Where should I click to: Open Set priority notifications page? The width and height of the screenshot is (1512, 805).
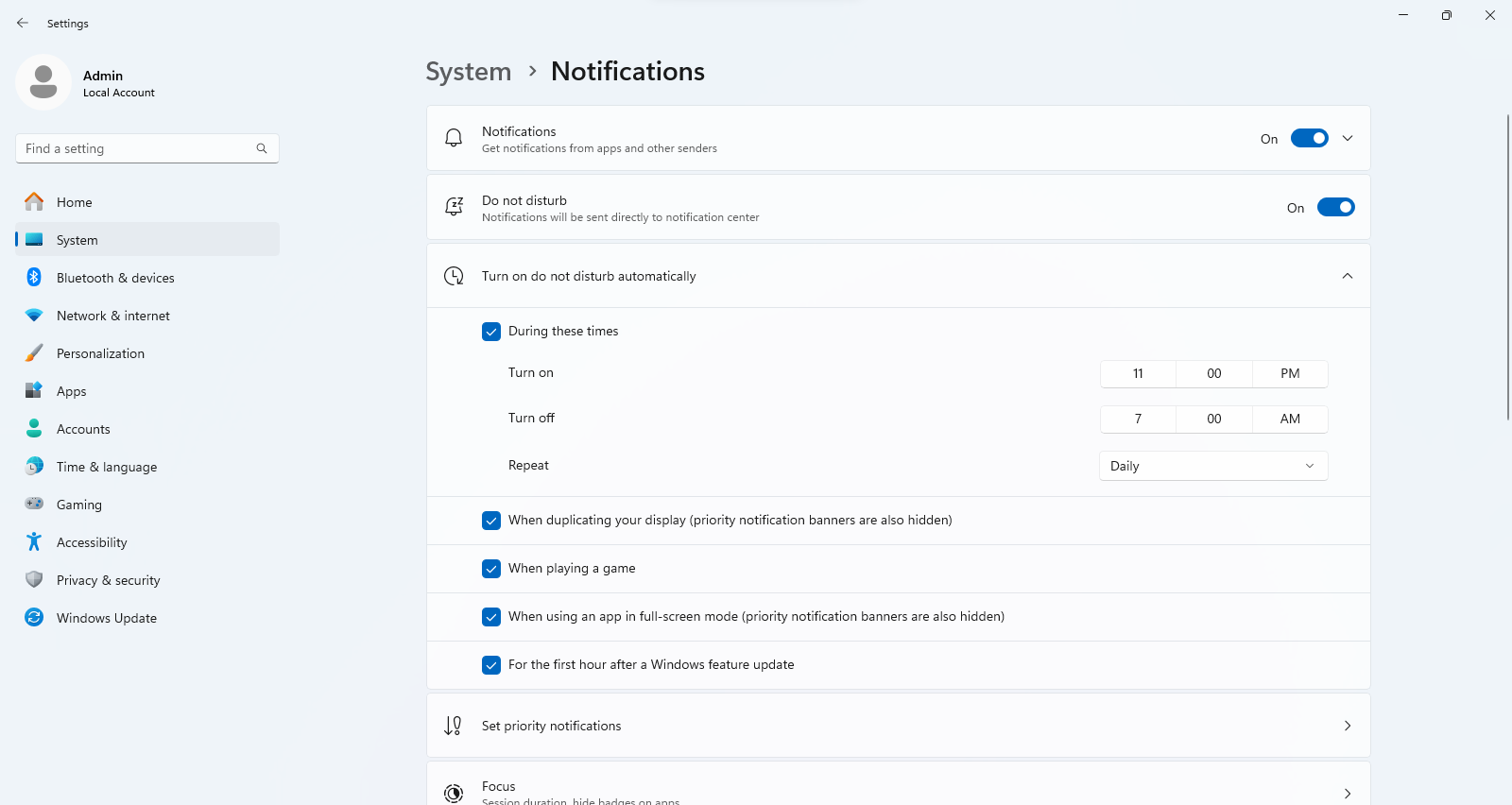[898, 726]
